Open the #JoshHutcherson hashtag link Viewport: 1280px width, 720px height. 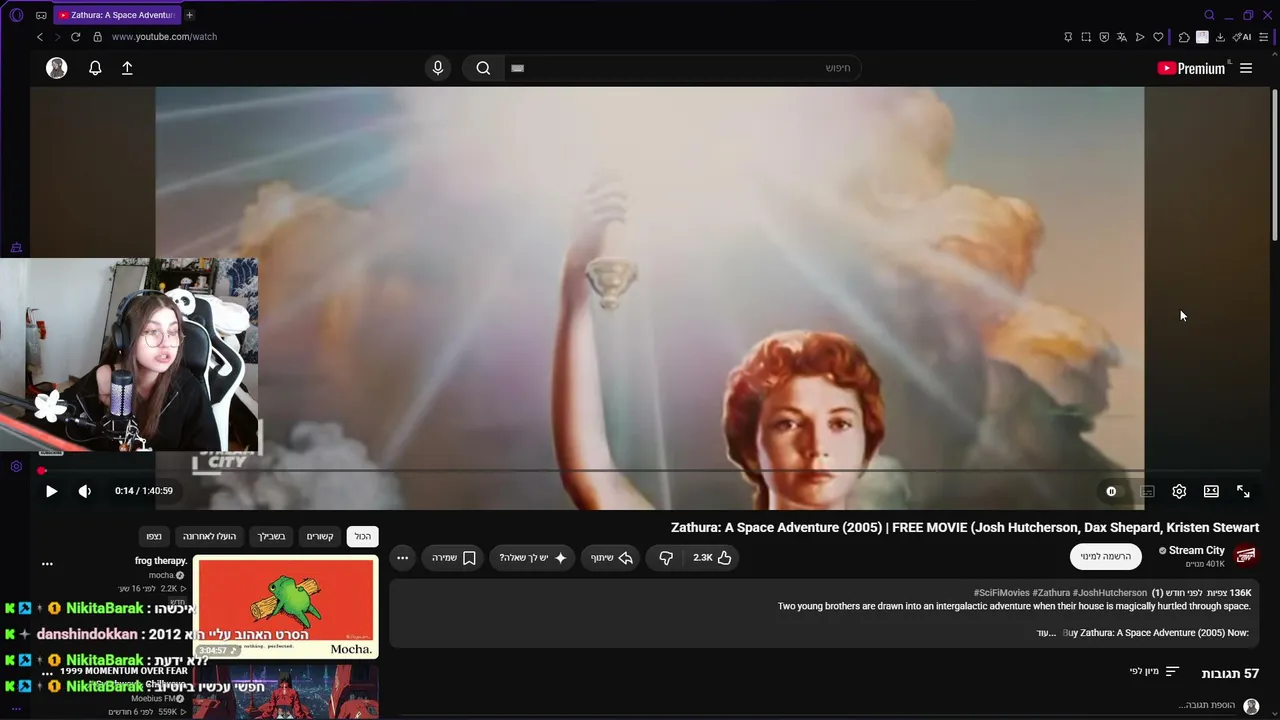pos(1110,593)
